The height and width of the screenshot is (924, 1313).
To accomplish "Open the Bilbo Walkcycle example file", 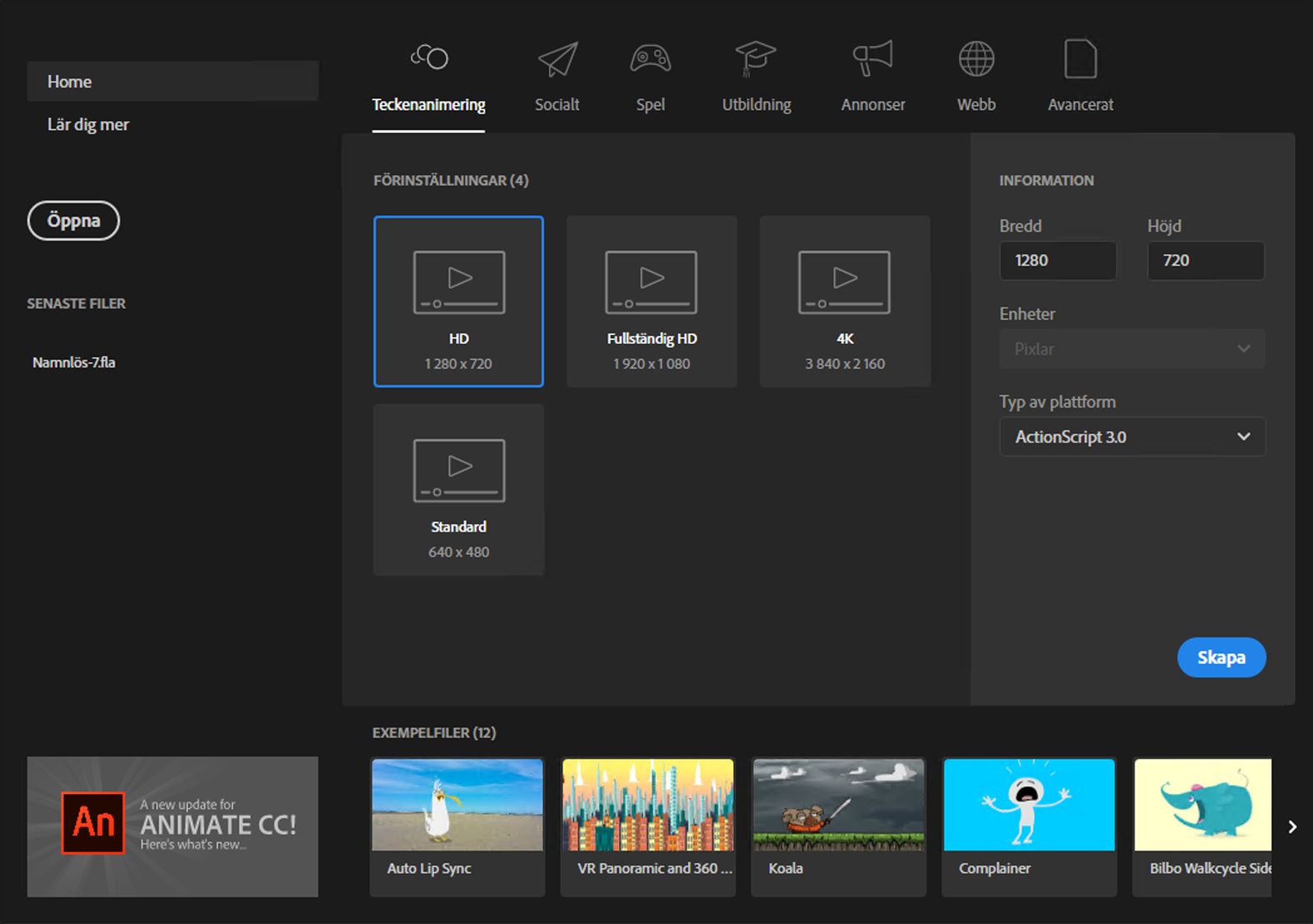I will 1202,827.
